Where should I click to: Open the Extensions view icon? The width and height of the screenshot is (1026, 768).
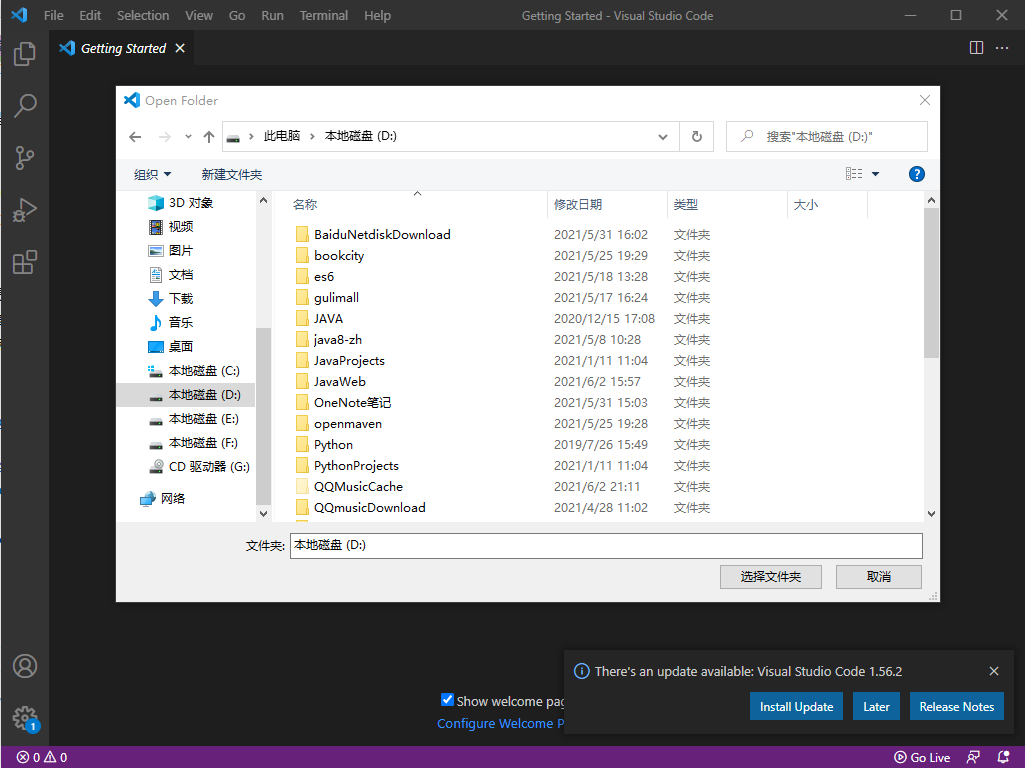pos(25,262)
